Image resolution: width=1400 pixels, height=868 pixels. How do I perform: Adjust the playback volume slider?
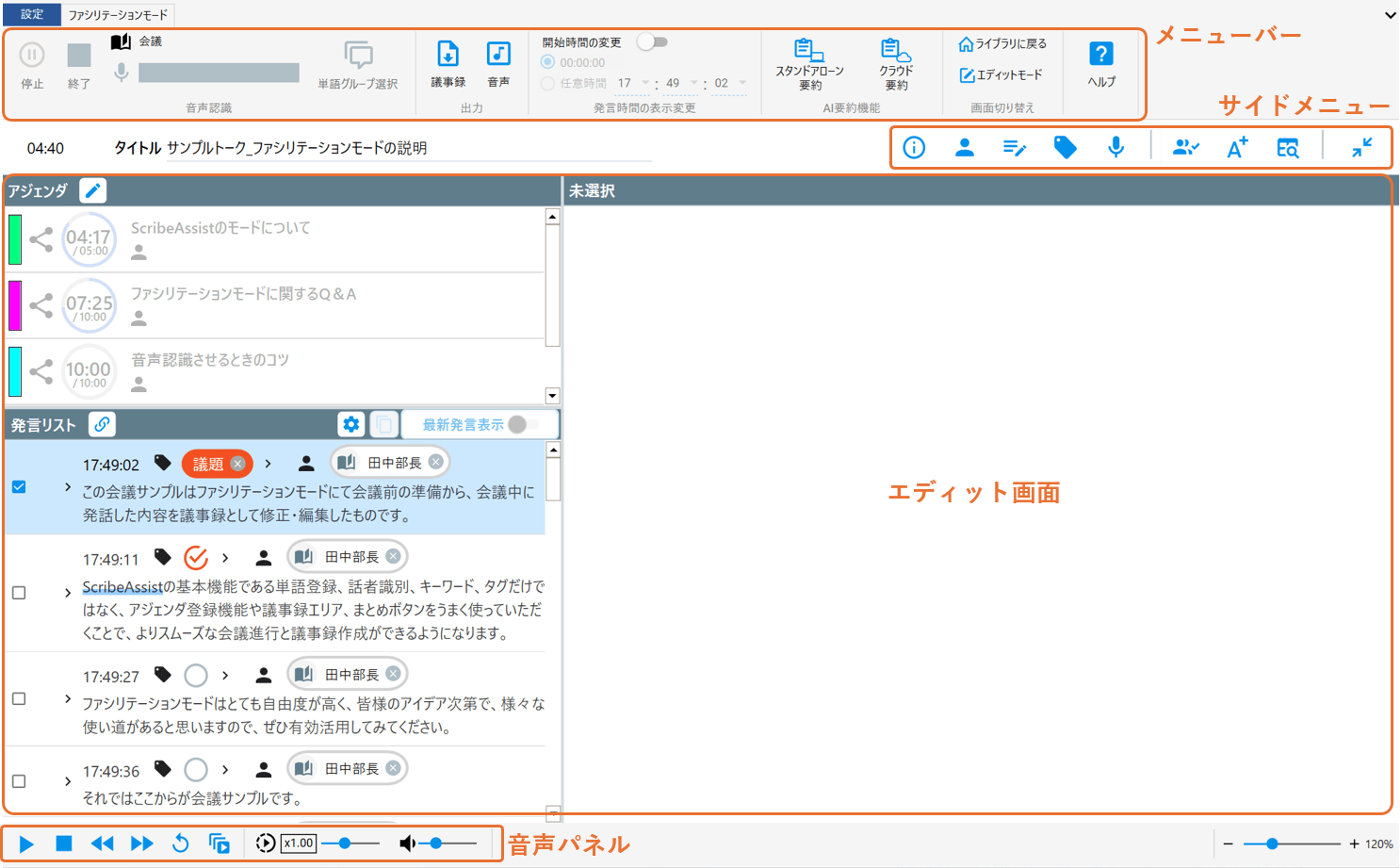pos(437,843)
